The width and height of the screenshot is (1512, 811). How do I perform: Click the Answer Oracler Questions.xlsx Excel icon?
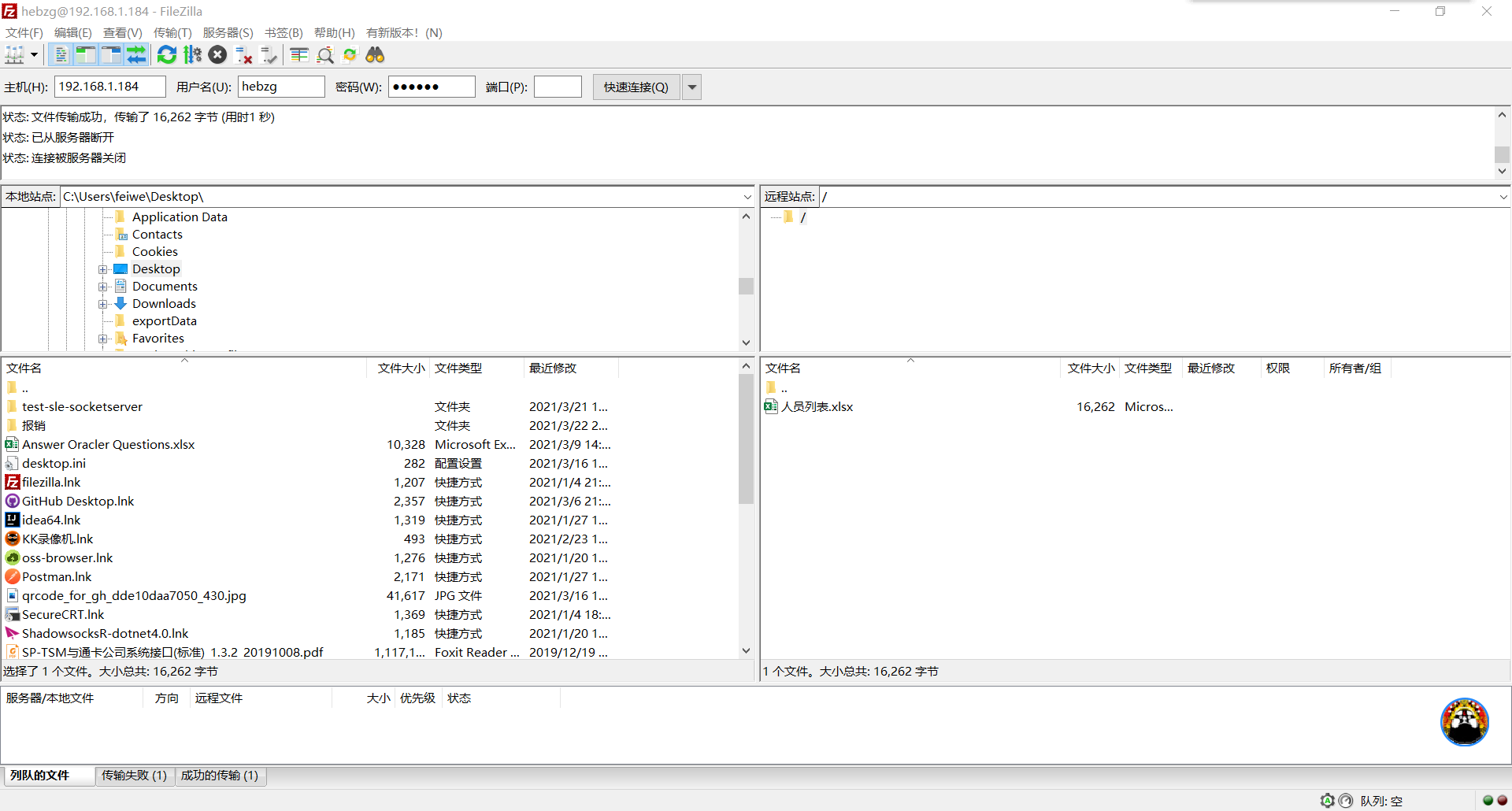pyautogui.click(x=12, y=444)
